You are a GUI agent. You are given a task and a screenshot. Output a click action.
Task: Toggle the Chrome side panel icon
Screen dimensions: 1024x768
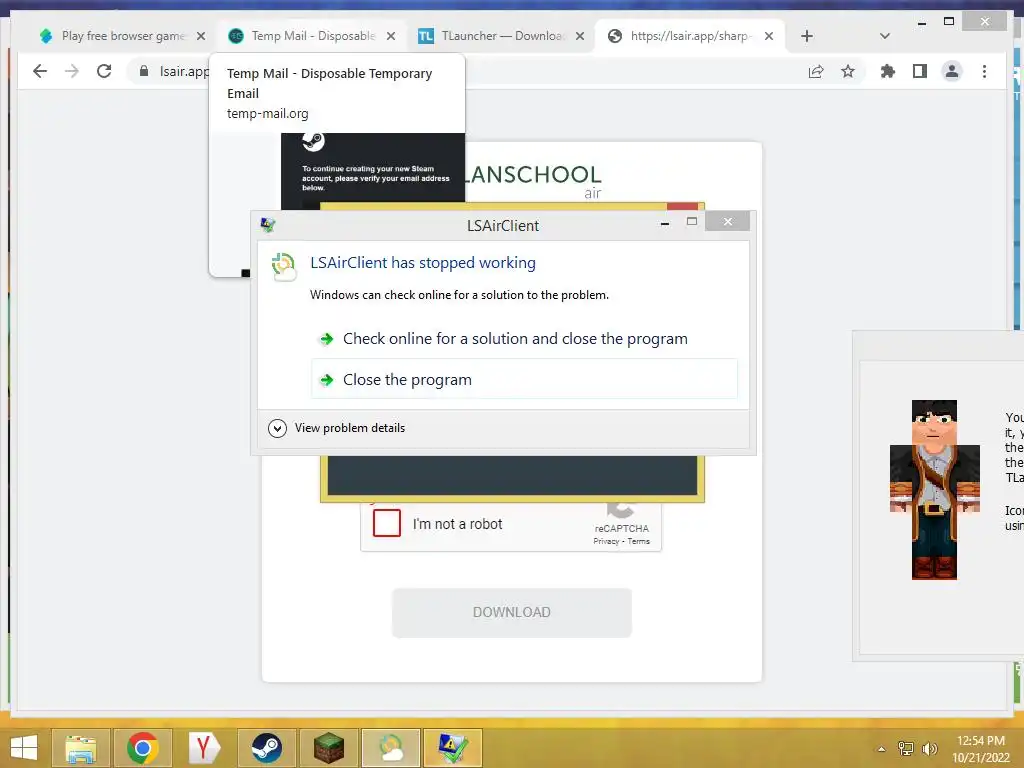920,71
